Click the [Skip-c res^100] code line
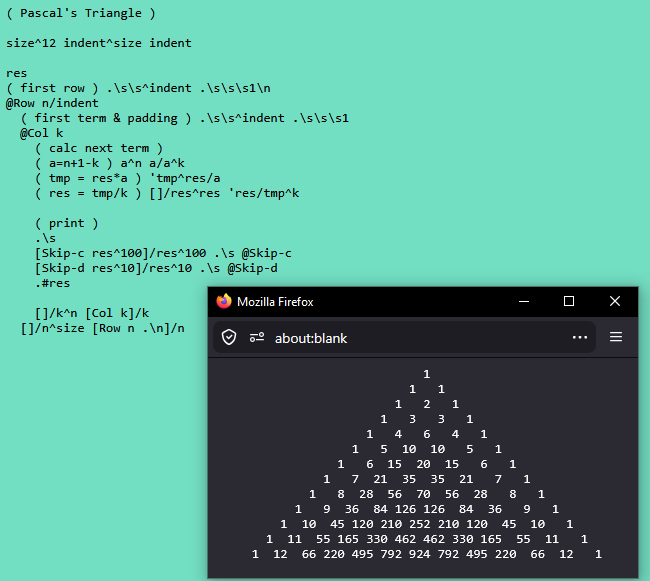Viewport: 650px width, 581px height. [163, 253]
